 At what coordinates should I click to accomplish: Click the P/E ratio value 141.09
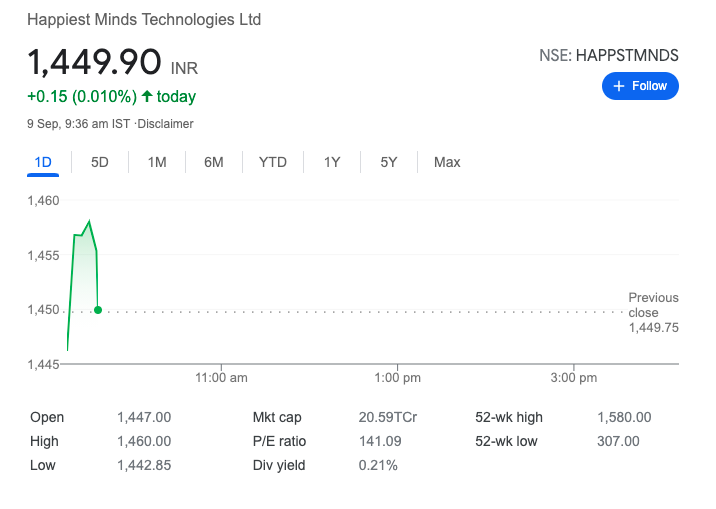point(380,441)
